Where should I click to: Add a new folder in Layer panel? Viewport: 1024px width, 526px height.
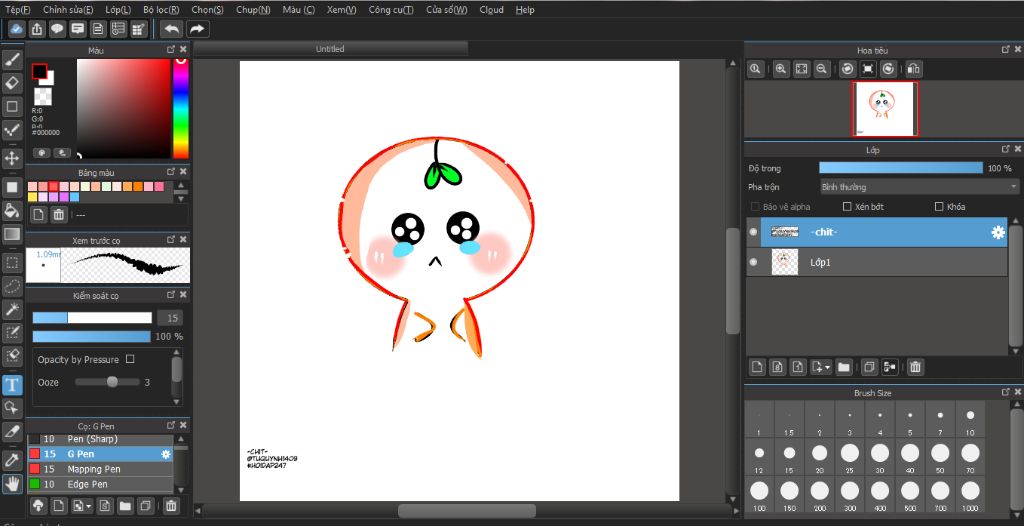tap(844, 367)
